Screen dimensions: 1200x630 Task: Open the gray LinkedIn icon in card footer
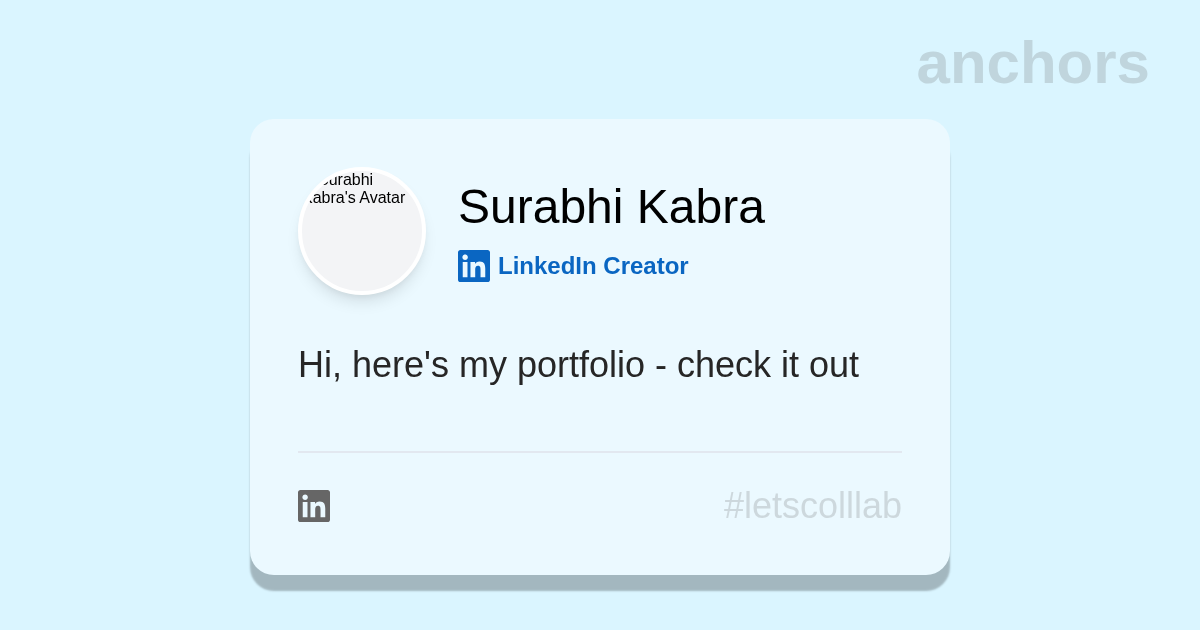(x=314, y=506)
